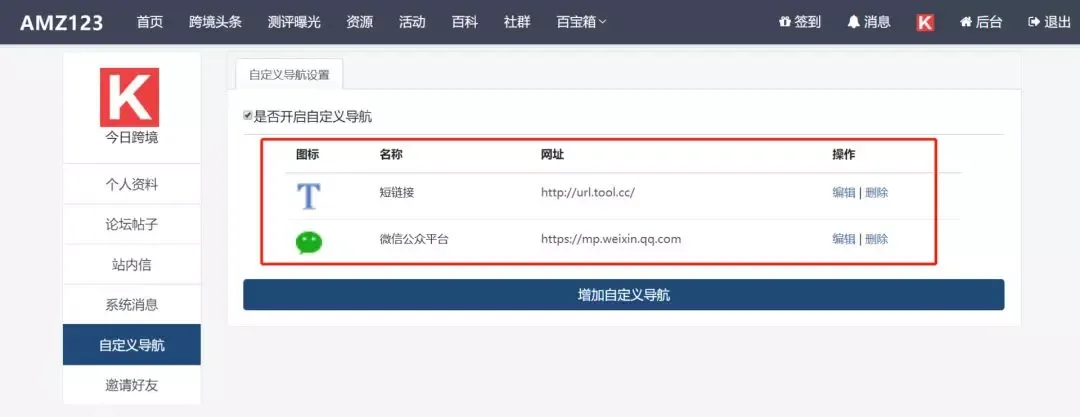This screenshot has height=417, width=1080.
Task: Click 编辑 for 短链接 row
Action: pyautogui.click(x=844, y=193)
